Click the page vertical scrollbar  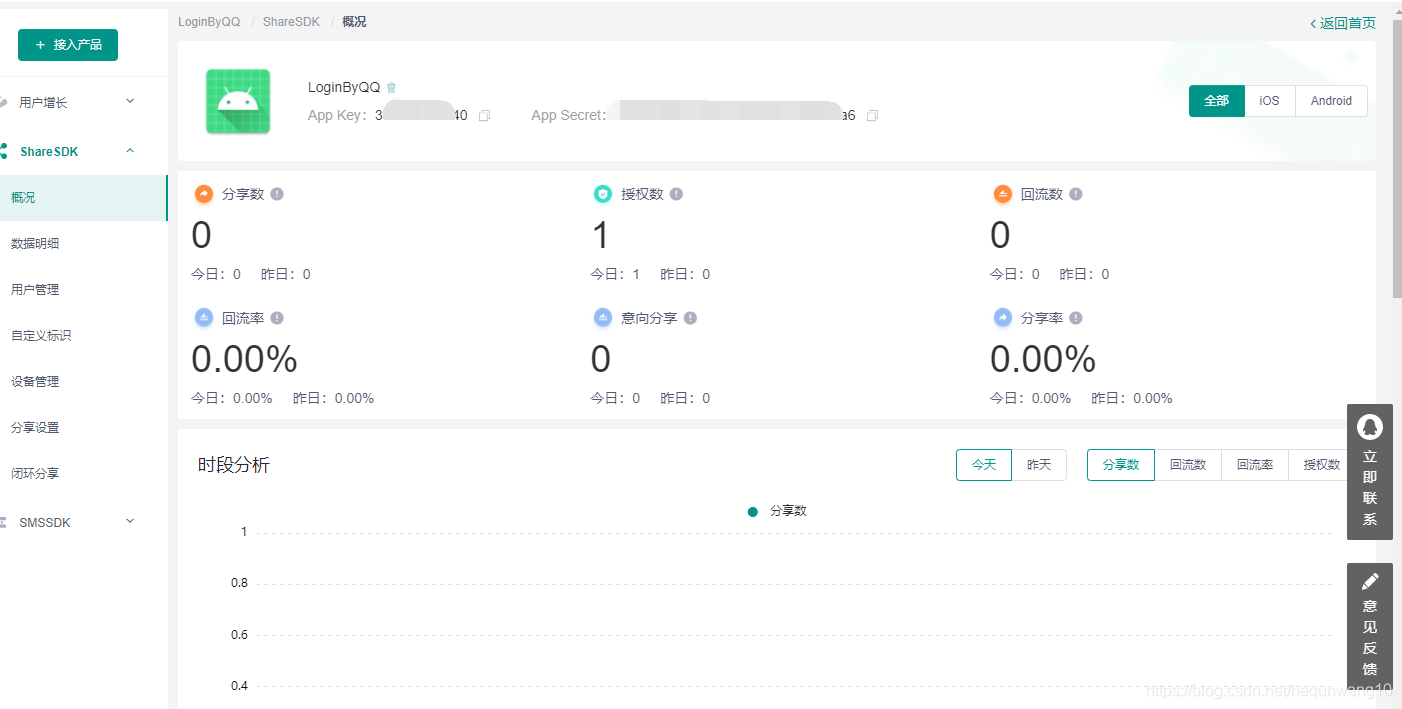tap(1397, 160)
